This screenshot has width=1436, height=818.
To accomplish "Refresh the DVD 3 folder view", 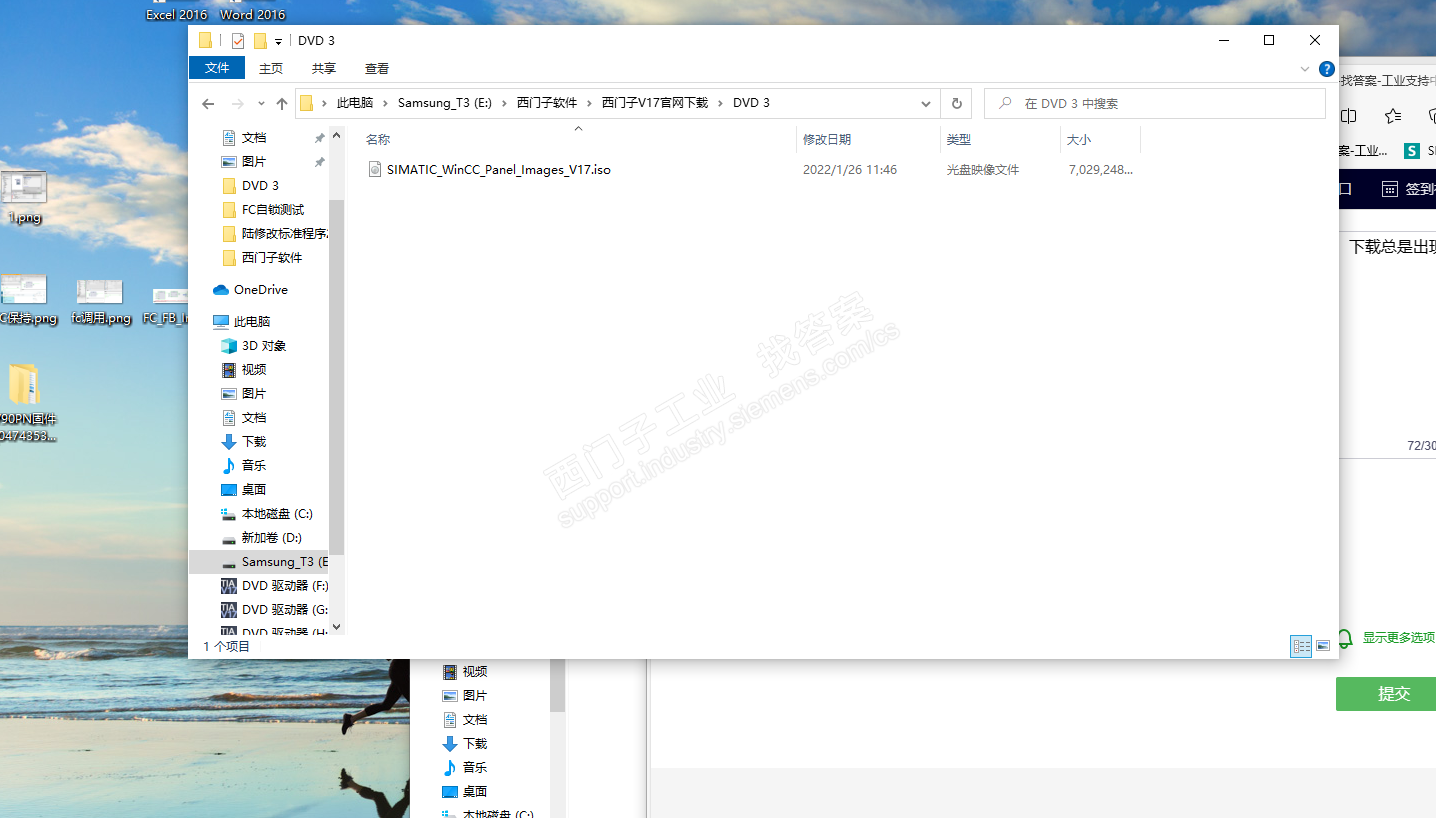I will tap(956, 103).
